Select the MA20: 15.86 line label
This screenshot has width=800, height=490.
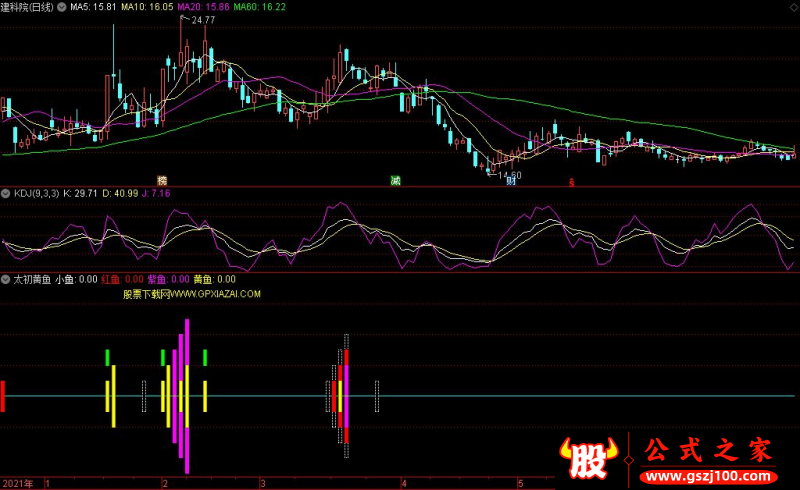[x=203, y=7]
